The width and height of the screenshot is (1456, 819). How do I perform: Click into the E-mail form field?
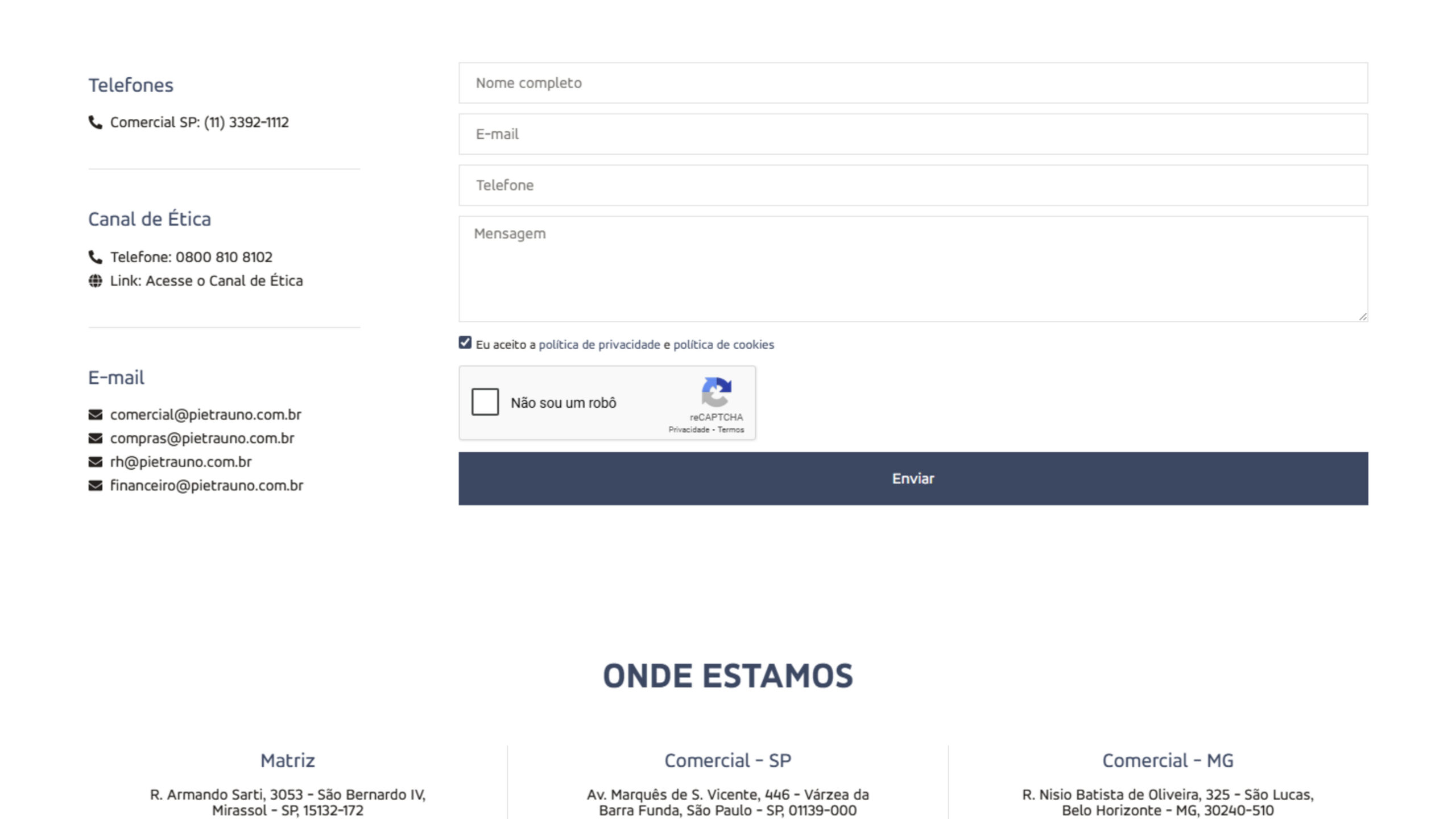click(x=913, y=134)
